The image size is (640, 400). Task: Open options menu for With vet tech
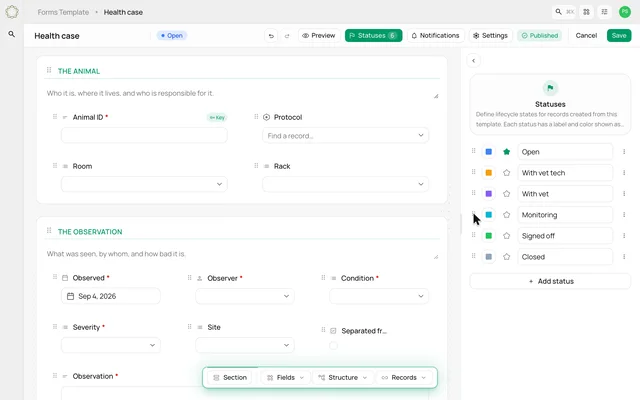(624, 173)
